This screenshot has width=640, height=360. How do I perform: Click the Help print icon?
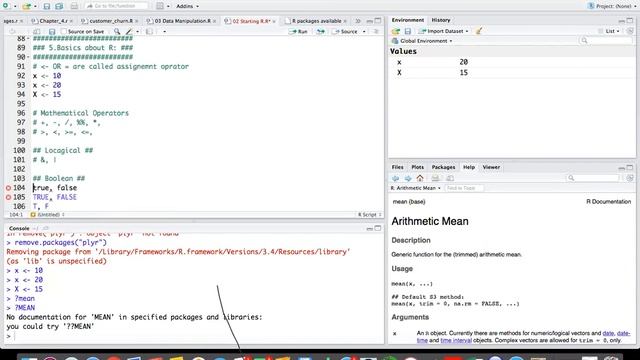coord(436,178)
